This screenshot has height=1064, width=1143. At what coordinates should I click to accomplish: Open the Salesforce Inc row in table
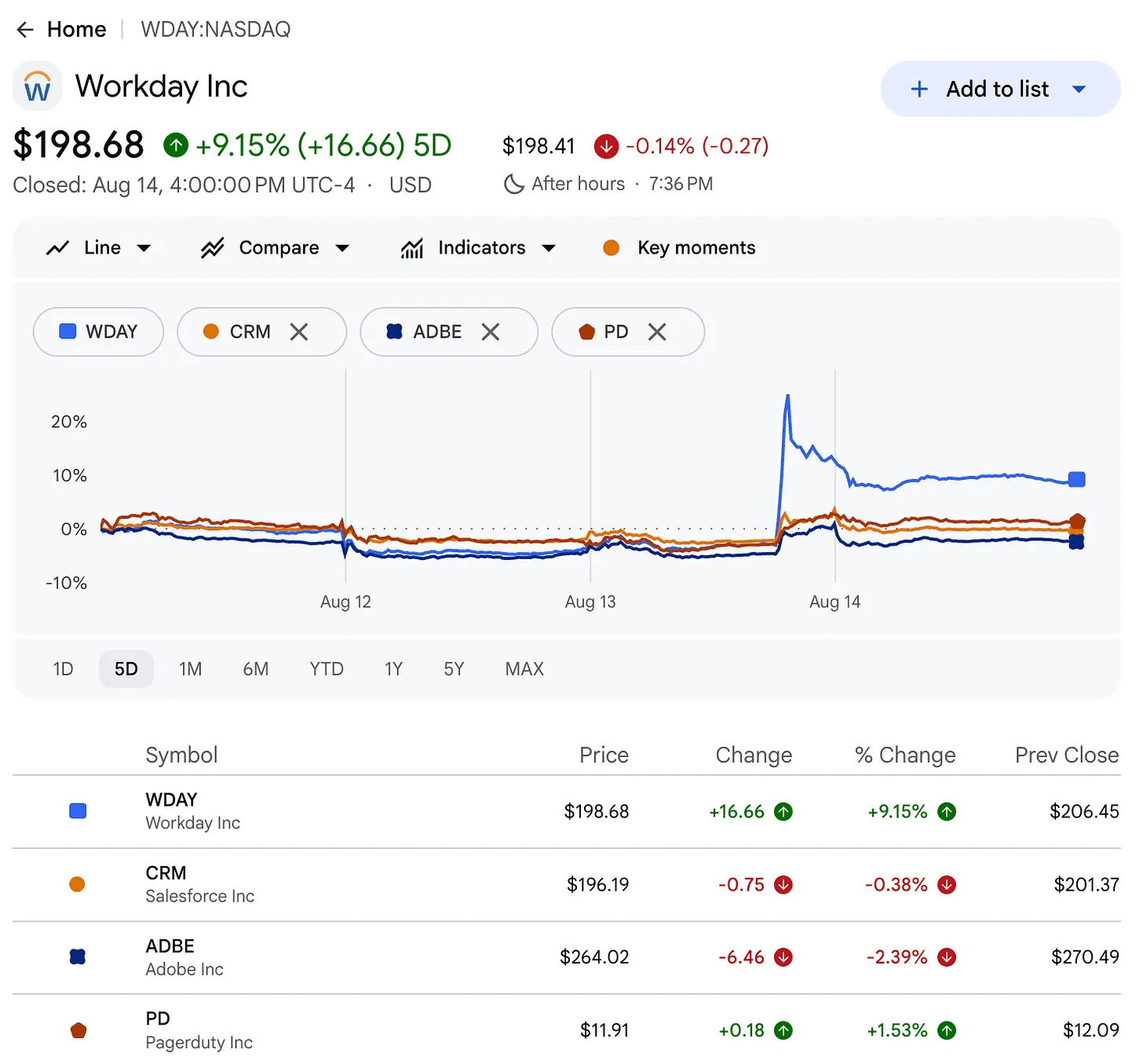point(567,884)
